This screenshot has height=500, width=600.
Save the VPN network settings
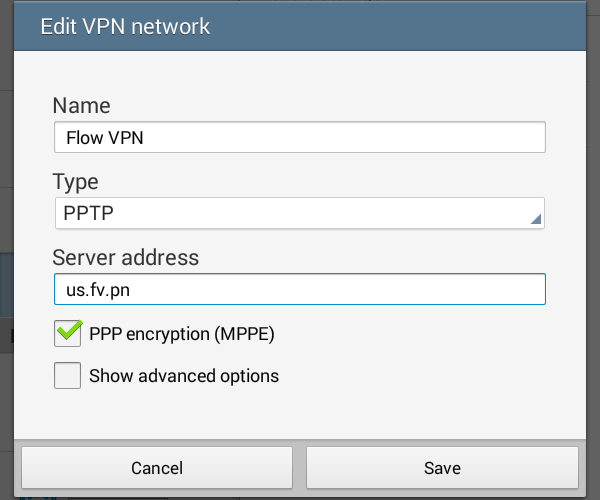442,467
